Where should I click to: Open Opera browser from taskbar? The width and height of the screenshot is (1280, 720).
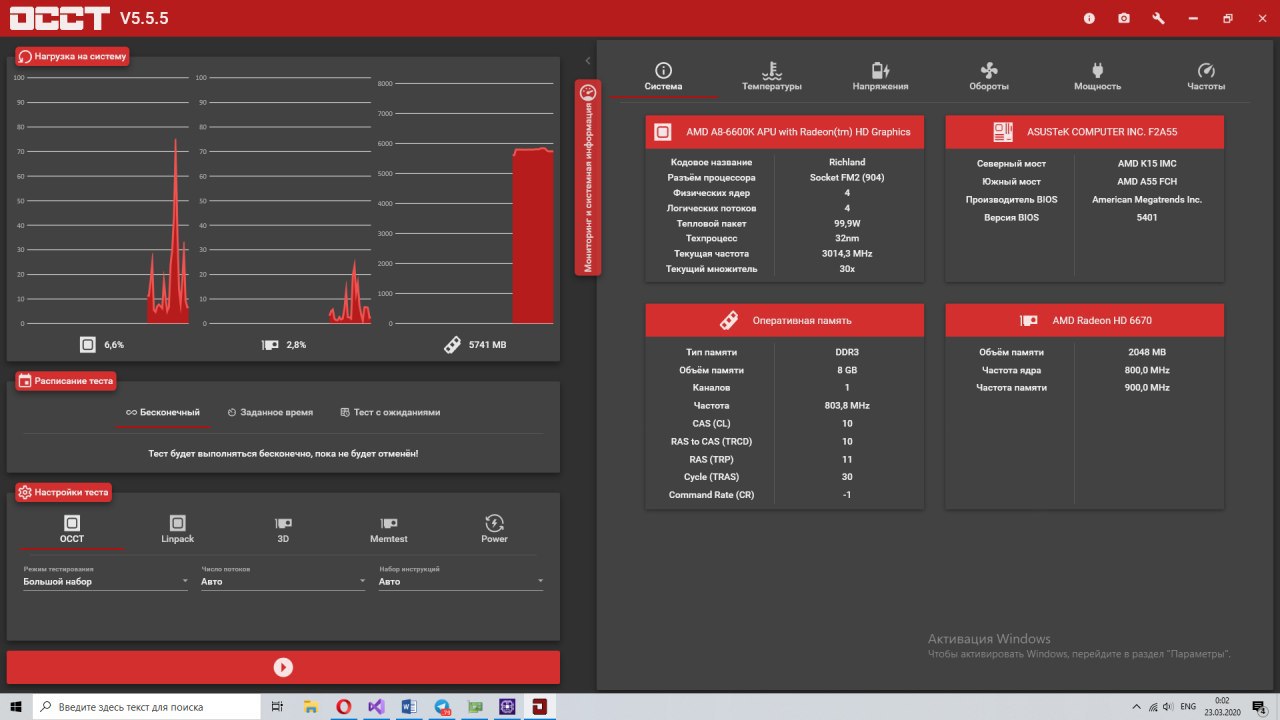343,706
